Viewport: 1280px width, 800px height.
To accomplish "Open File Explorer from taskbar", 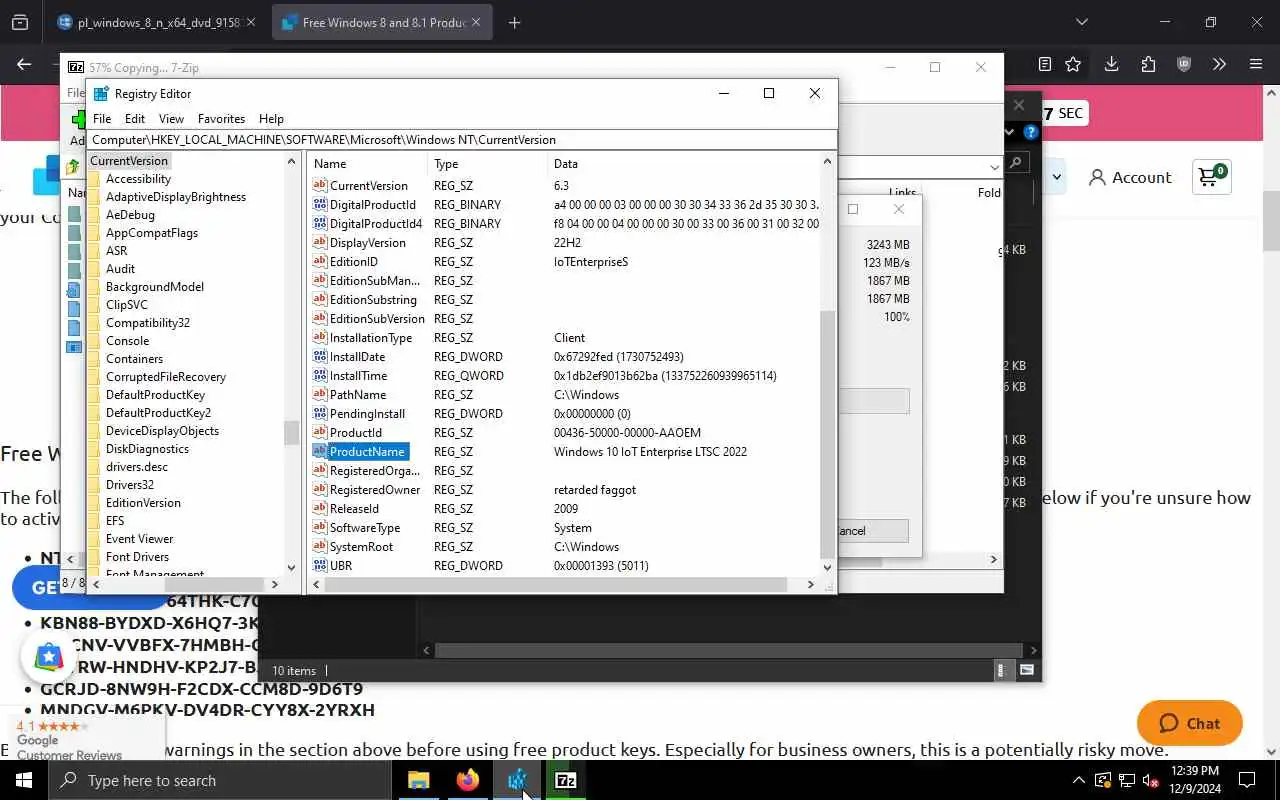I will point(419,780).
